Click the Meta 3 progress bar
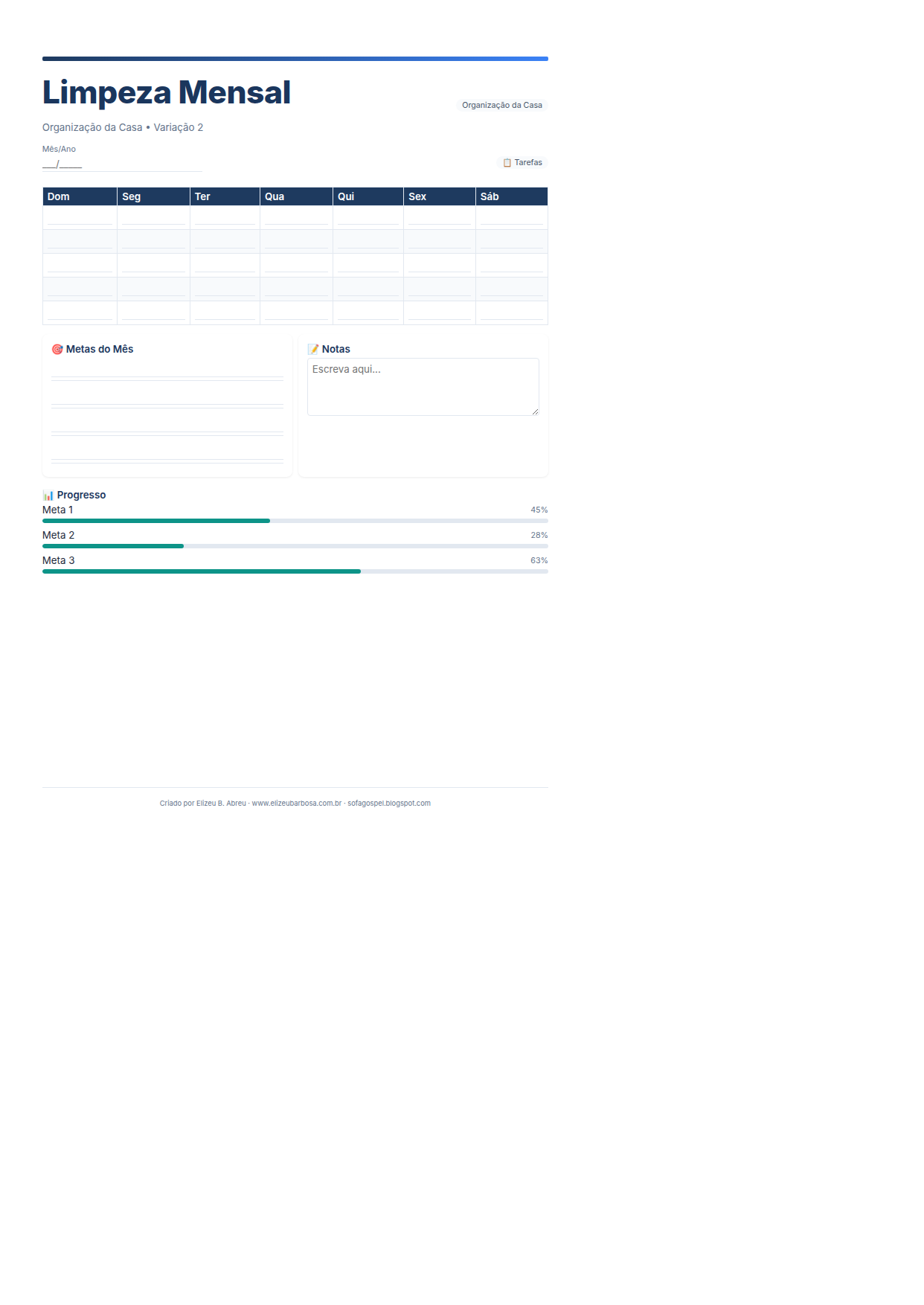Screen dimensions: 924x1305 [295, 571]
